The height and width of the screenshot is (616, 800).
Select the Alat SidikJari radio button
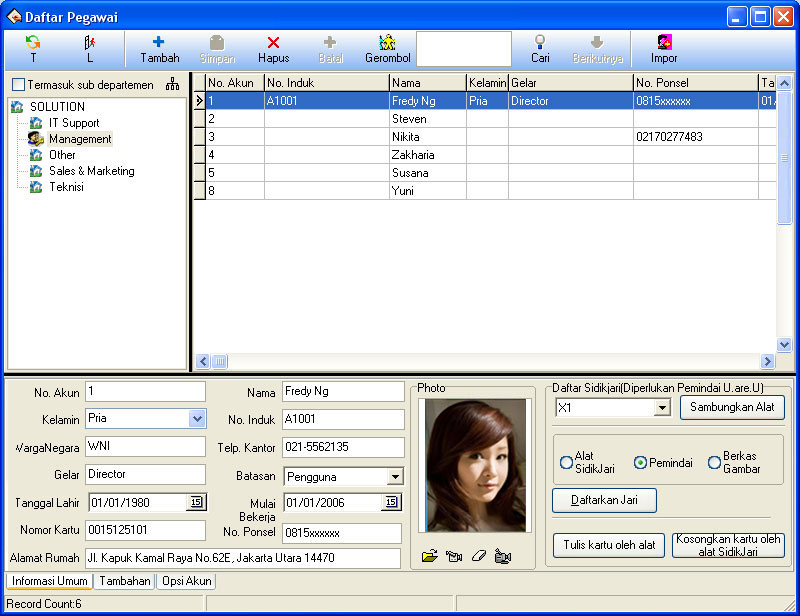click(567, 463)
